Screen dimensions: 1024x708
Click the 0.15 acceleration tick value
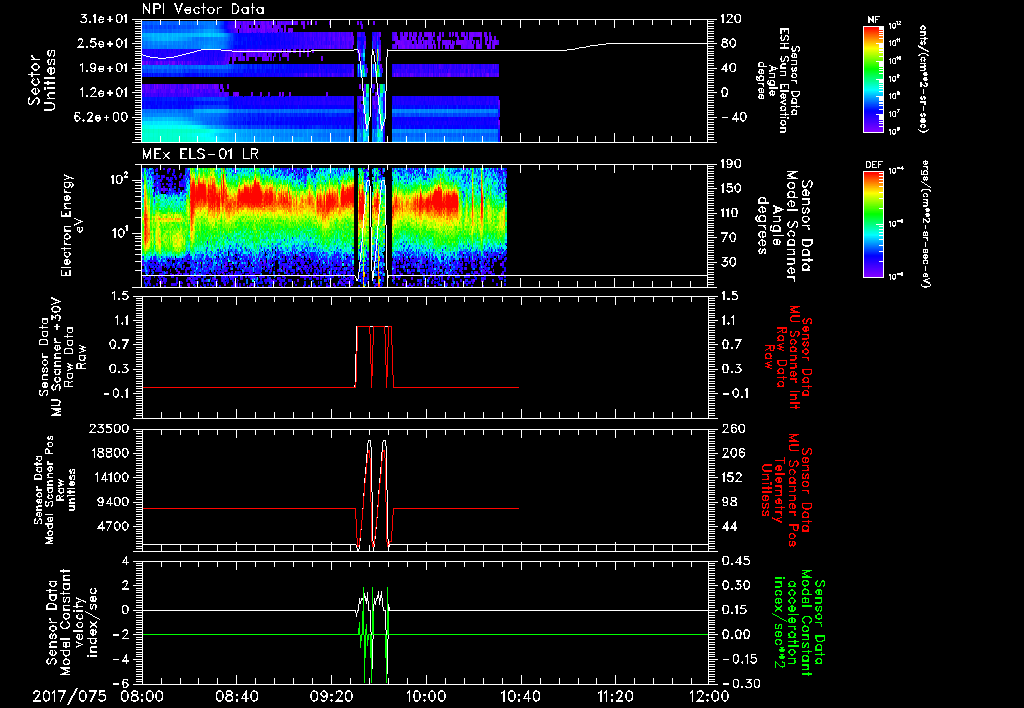(735, 610)
